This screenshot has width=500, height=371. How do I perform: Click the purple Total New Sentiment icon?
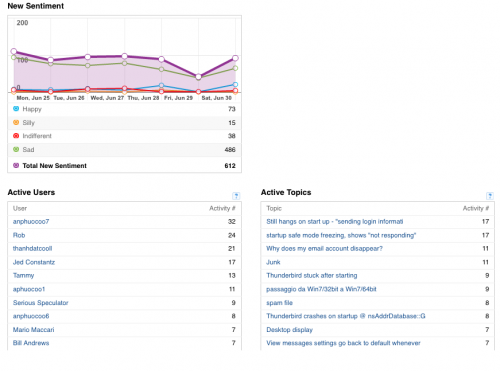16,165
